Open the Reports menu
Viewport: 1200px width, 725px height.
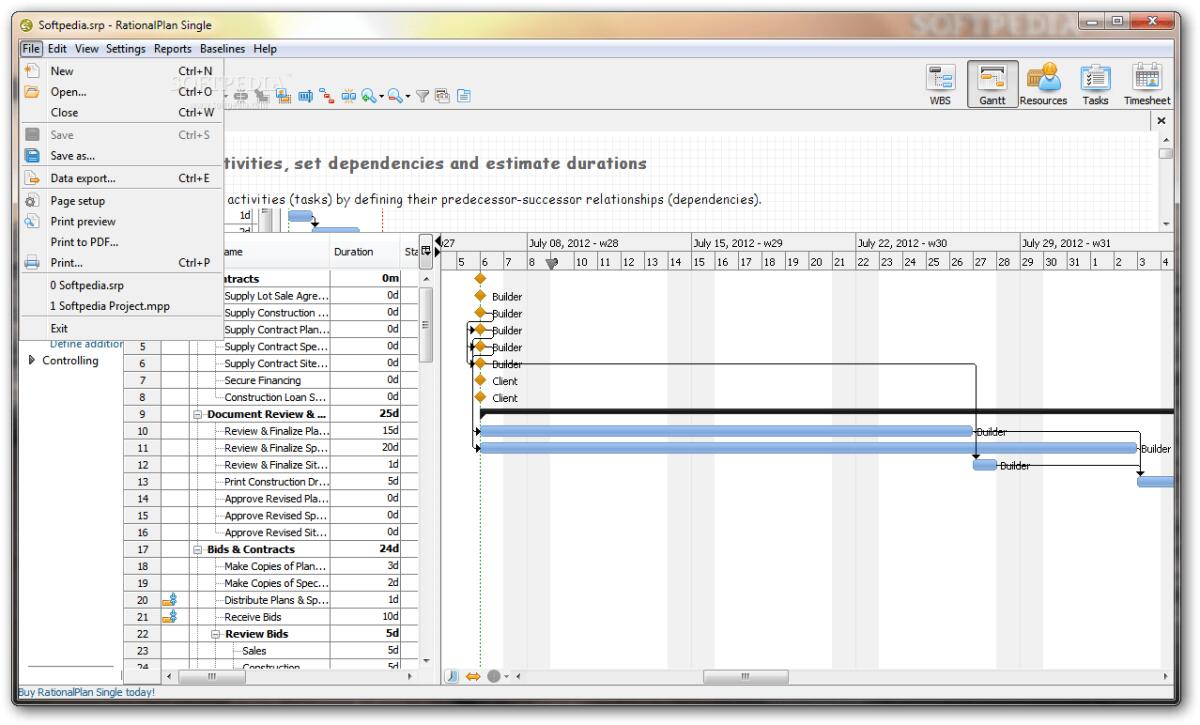[175, 48]
